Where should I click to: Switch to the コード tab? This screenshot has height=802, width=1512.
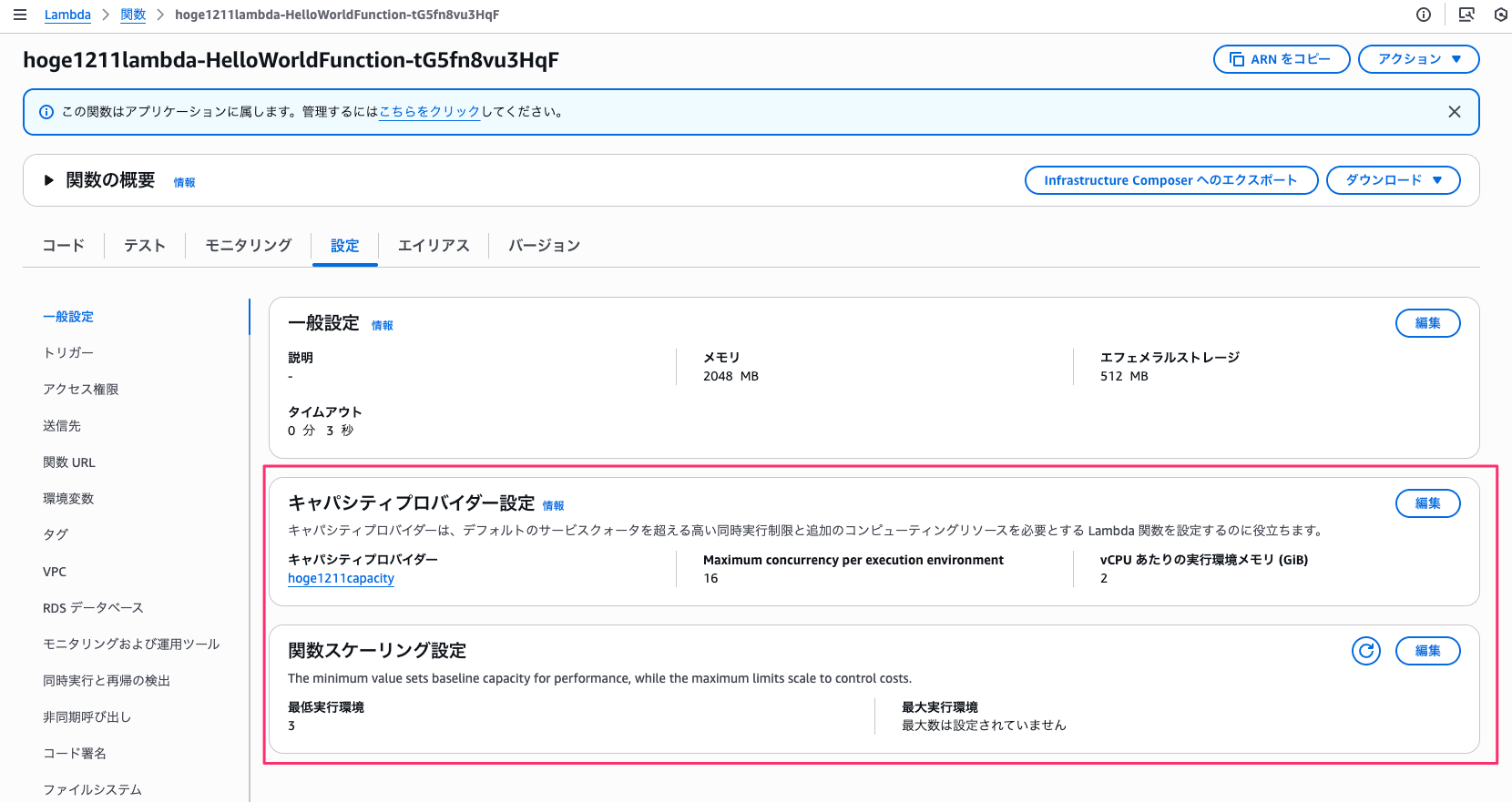coord(64,246)
